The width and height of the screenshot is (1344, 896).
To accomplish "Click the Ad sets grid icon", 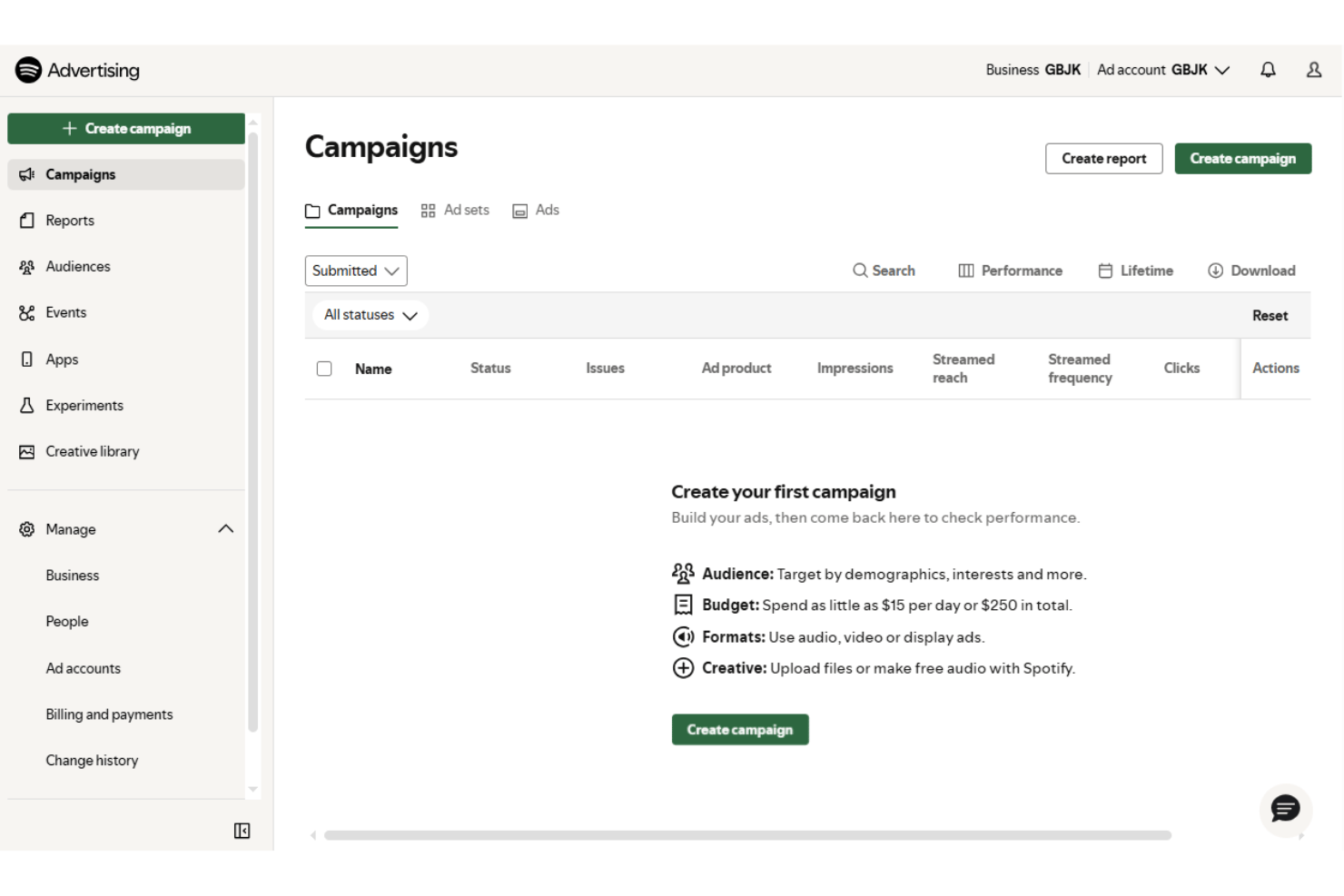I will [428, 211].
